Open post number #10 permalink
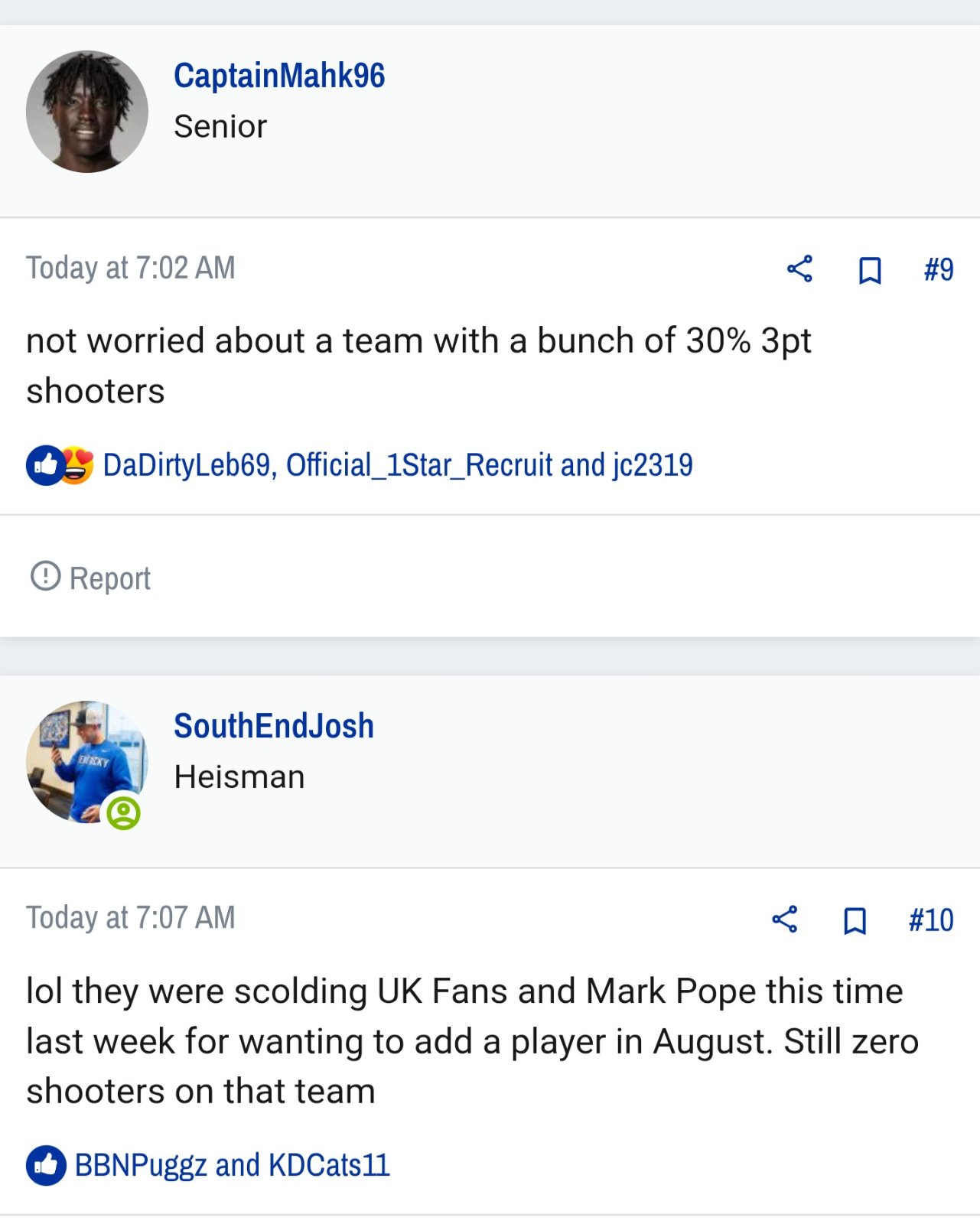This screenshot has width=980, height=1224. click(931, 920)
